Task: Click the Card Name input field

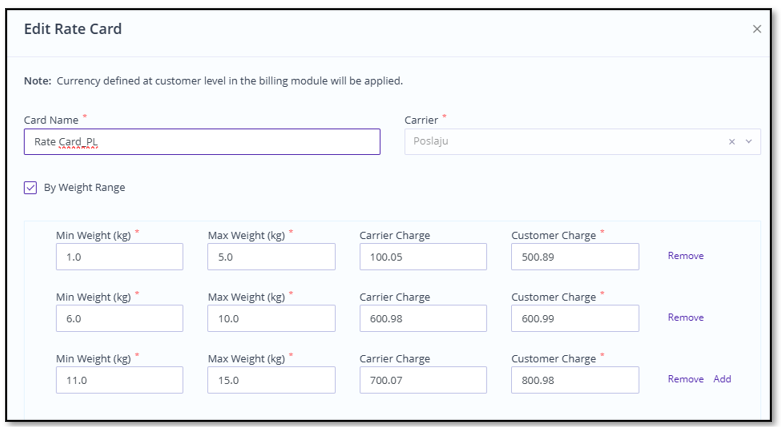Action: (202, 142)
